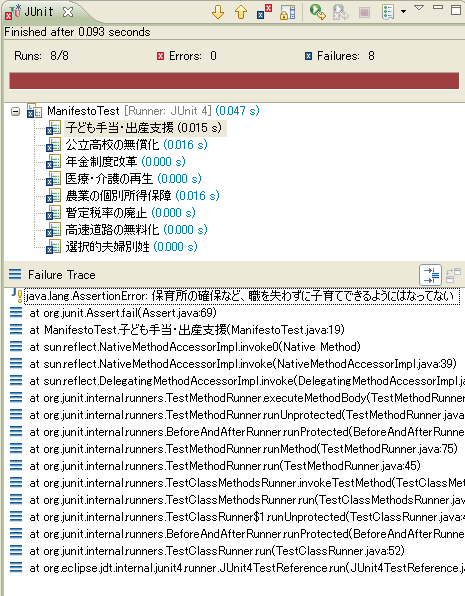Toggle show failures only filter
Image resolution: width=465 pixels, height=596 pixels.
(264, 12)
